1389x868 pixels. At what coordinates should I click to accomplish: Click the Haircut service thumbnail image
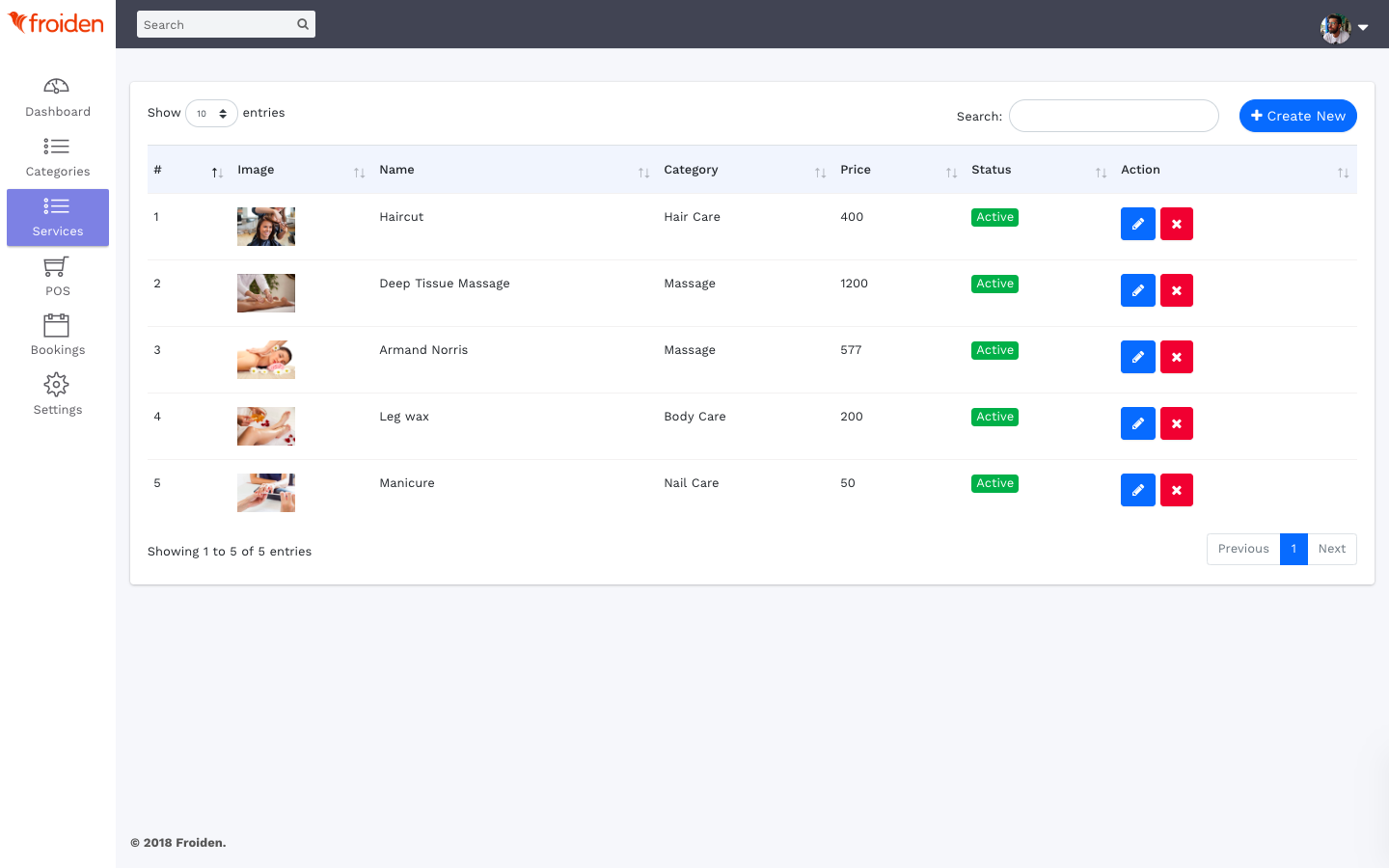coord(266,227)
